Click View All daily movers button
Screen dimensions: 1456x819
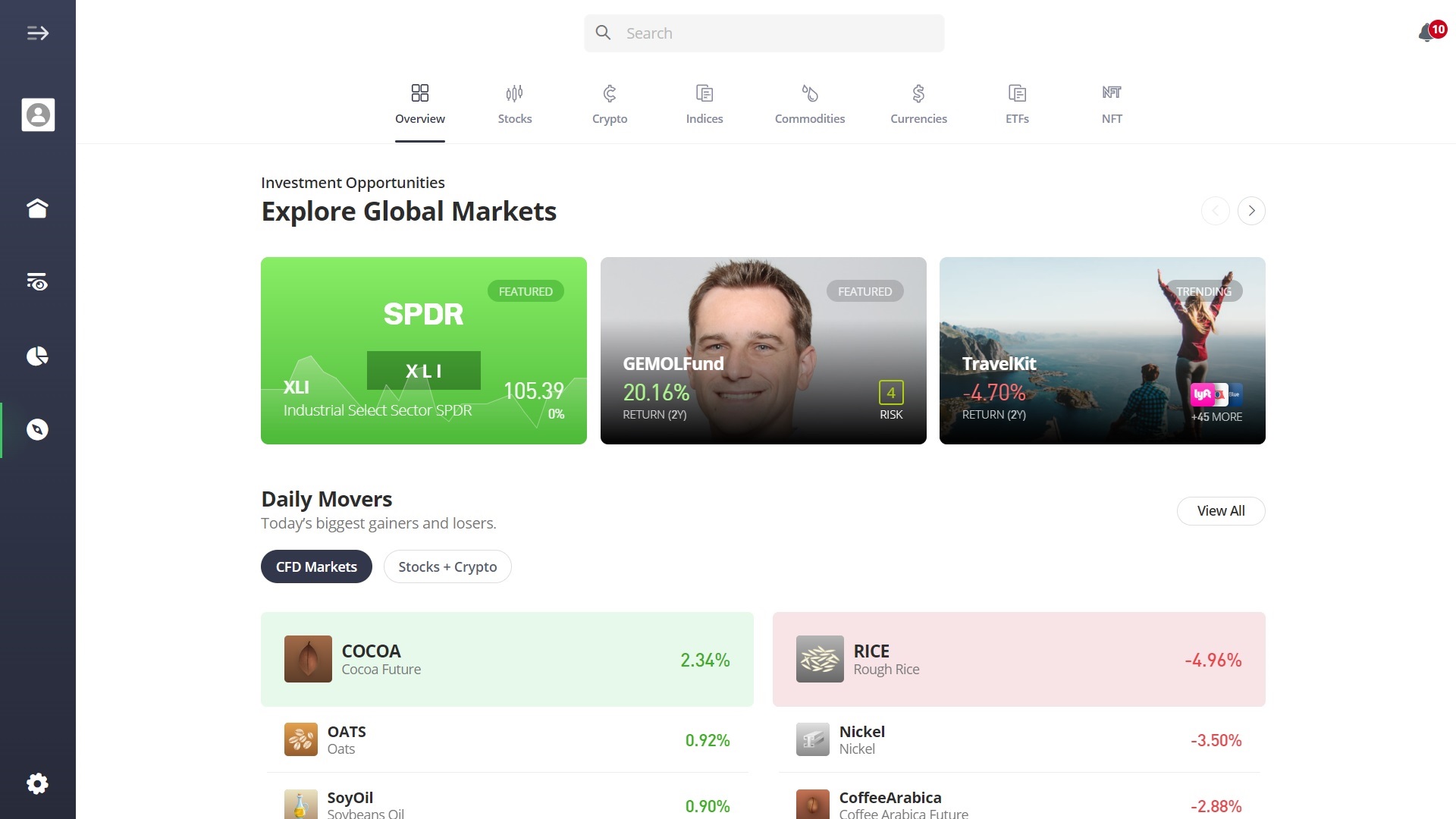[x=1220, y=510]
